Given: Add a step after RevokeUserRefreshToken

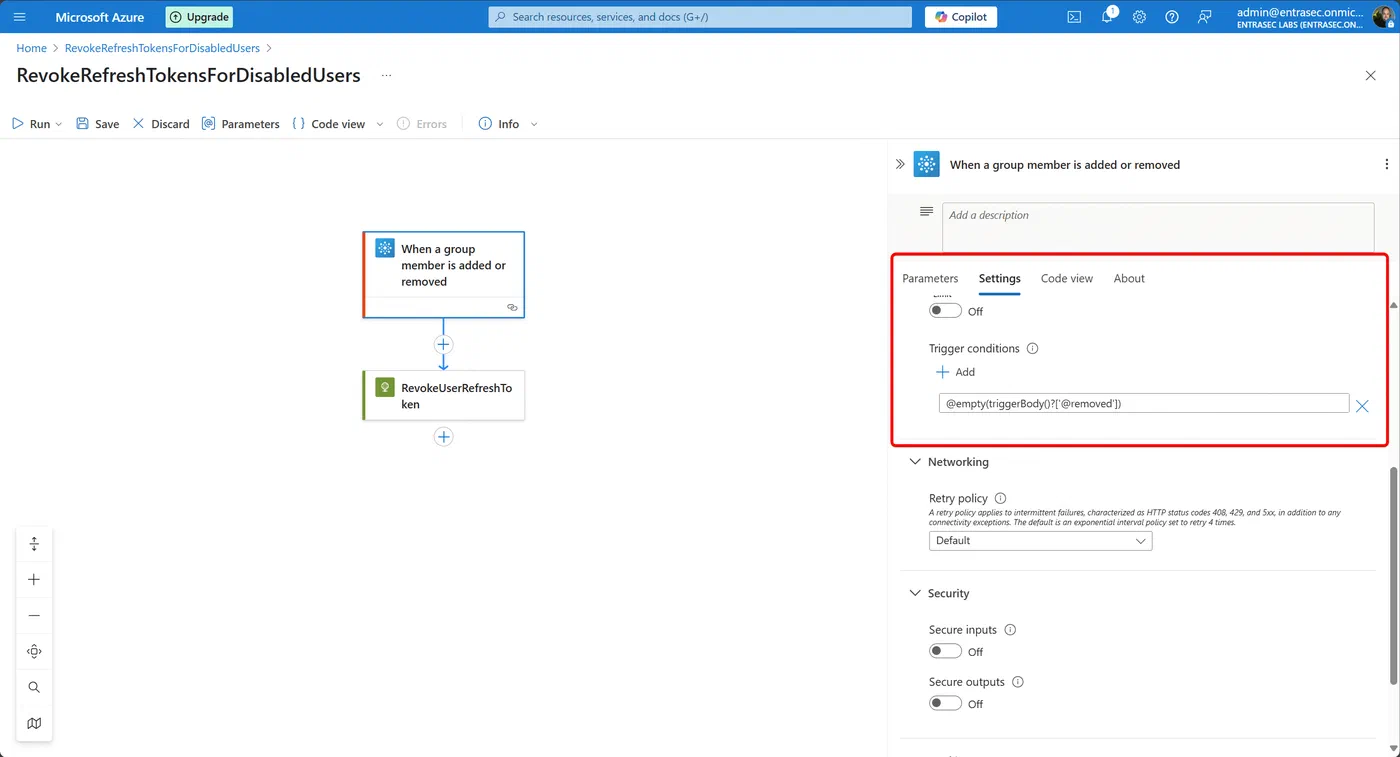Looking at the screenshot, I should click(x=444, y=437).
